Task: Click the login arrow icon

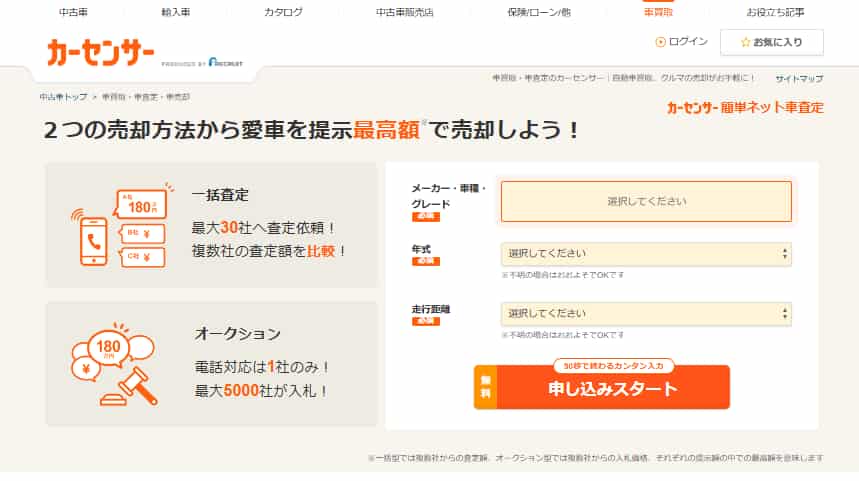Action: coord(660,42)
